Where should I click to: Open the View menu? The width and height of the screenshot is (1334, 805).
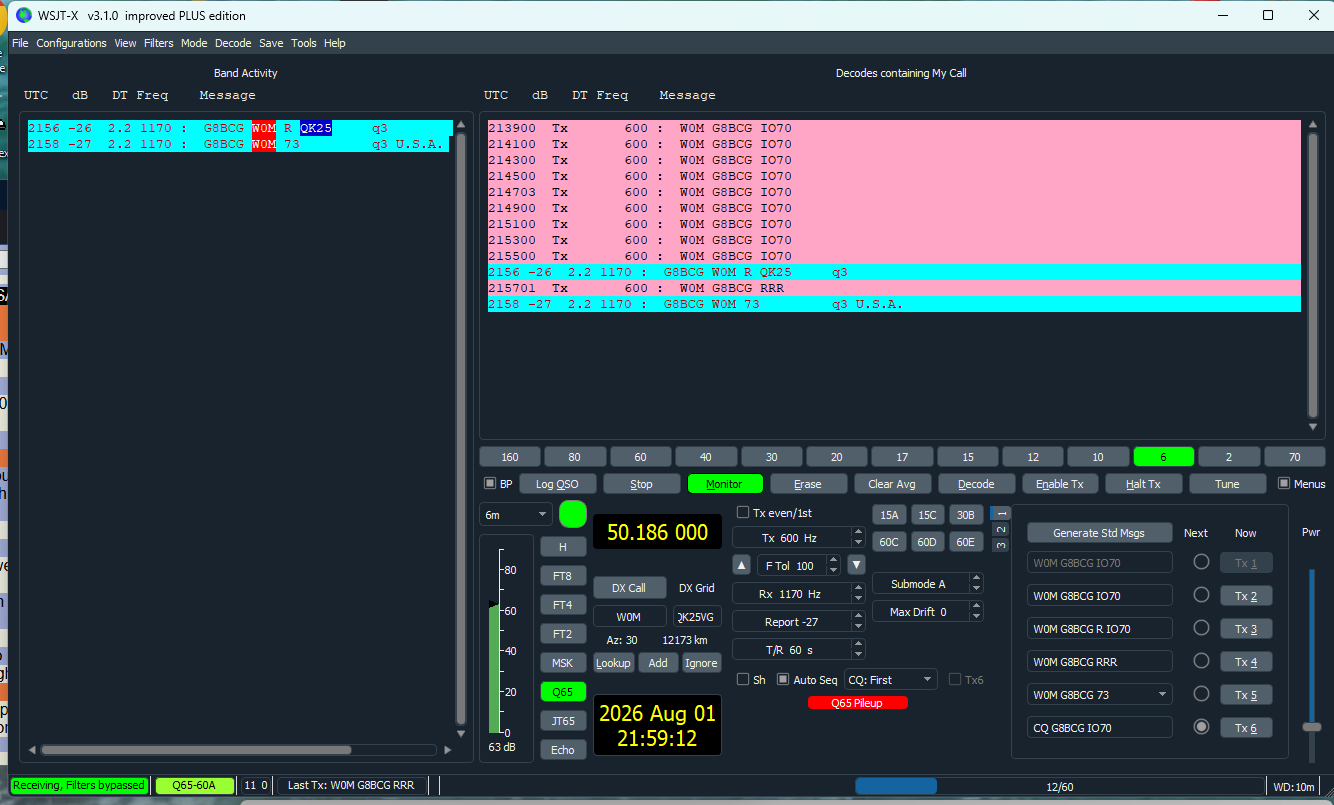click(x=125, y=43)
